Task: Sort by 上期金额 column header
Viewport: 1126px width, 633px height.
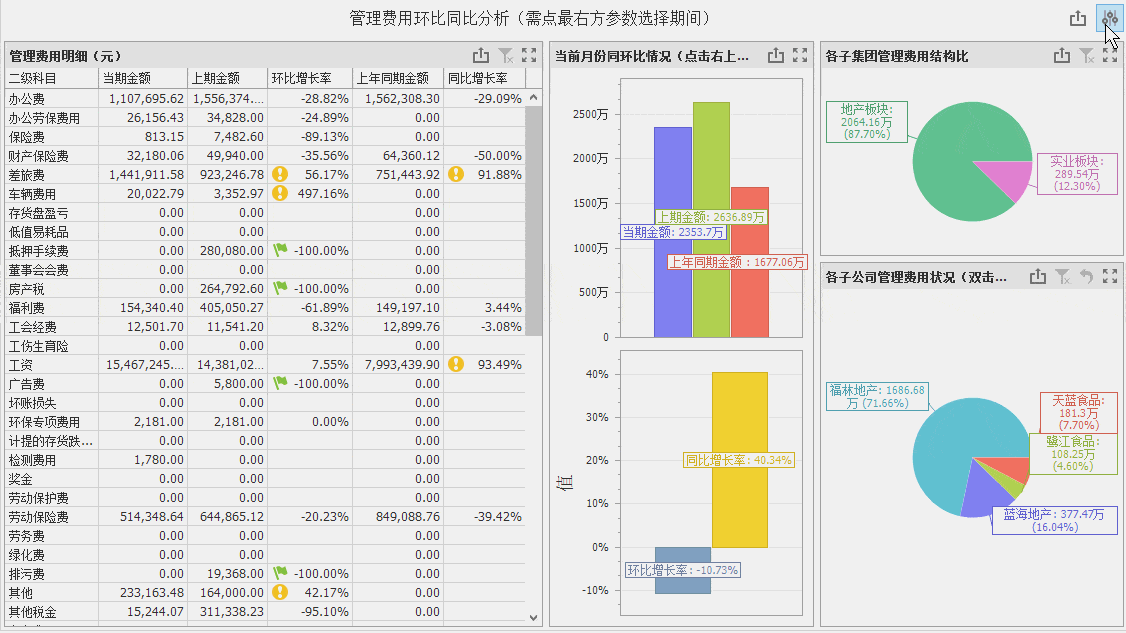Action: coord(227,78)
